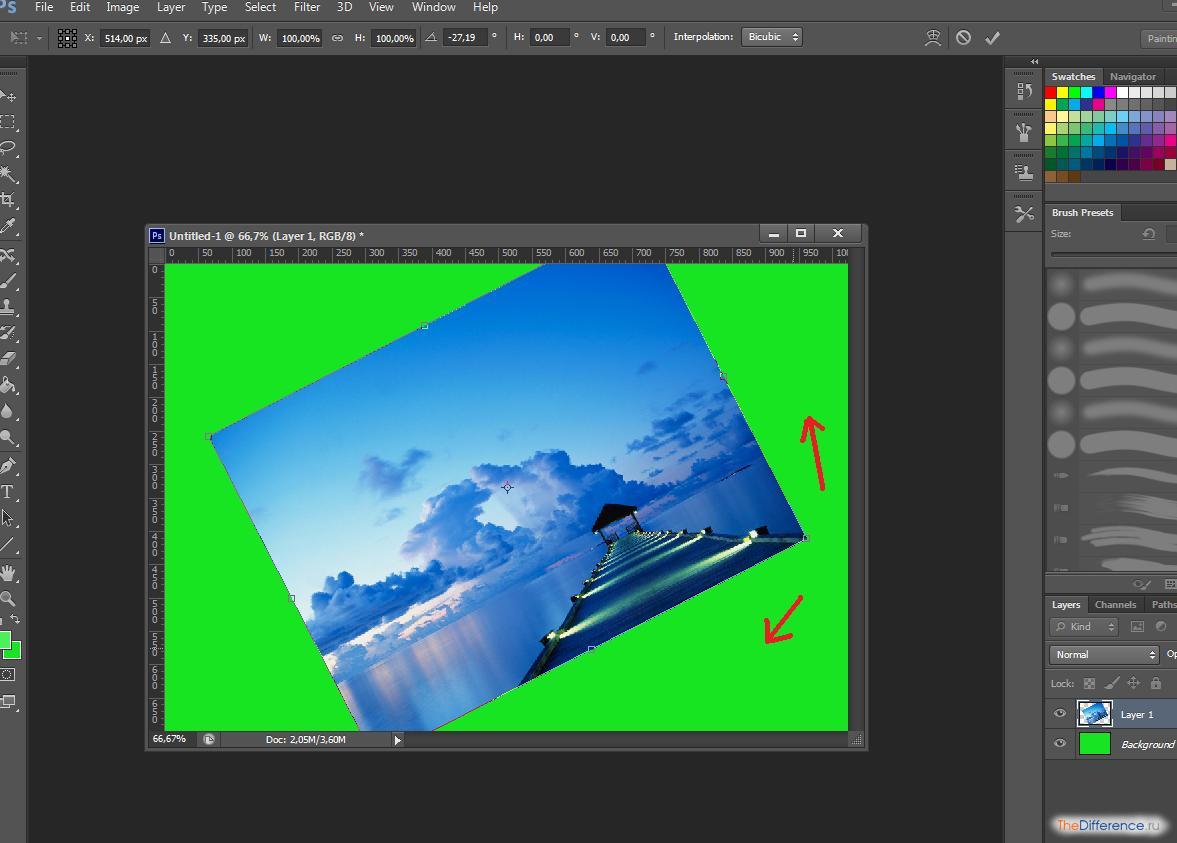Click the rotation angle field
This screenshot has width=1177, height=843.
tap(465, 38)
